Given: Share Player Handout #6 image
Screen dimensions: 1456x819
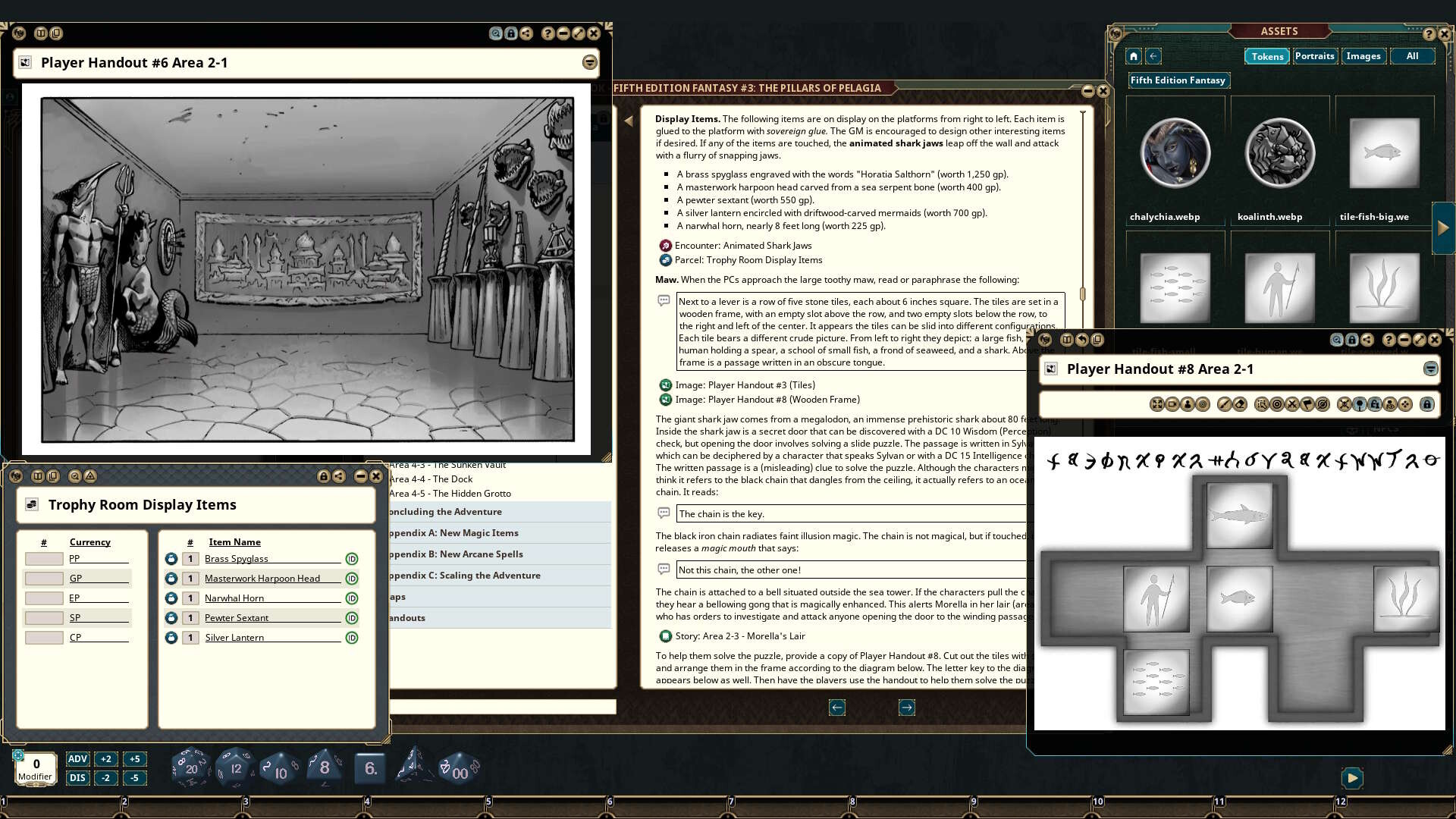Looking at the screenshot, I should [x=526, y=33].
